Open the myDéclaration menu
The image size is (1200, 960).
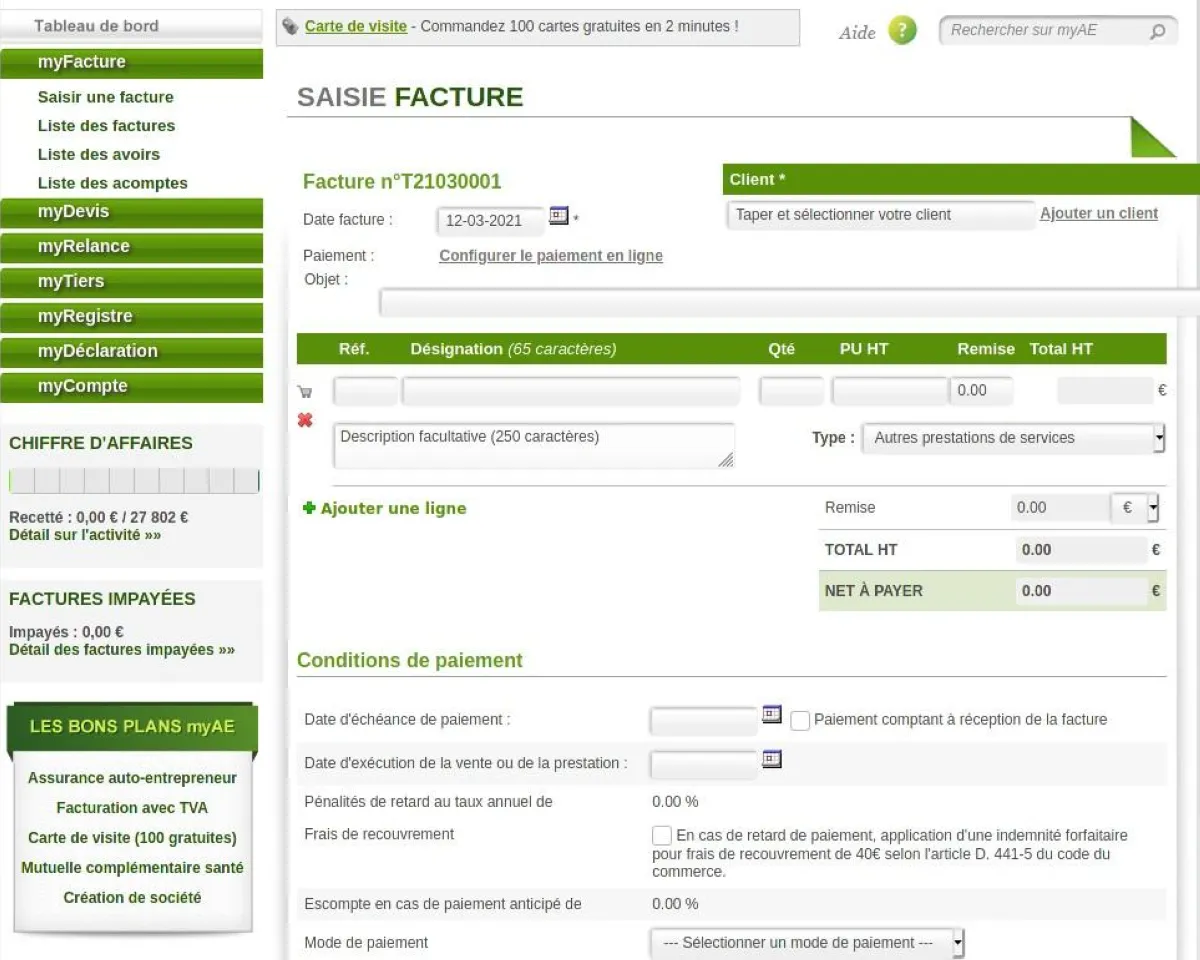point(131,352)
